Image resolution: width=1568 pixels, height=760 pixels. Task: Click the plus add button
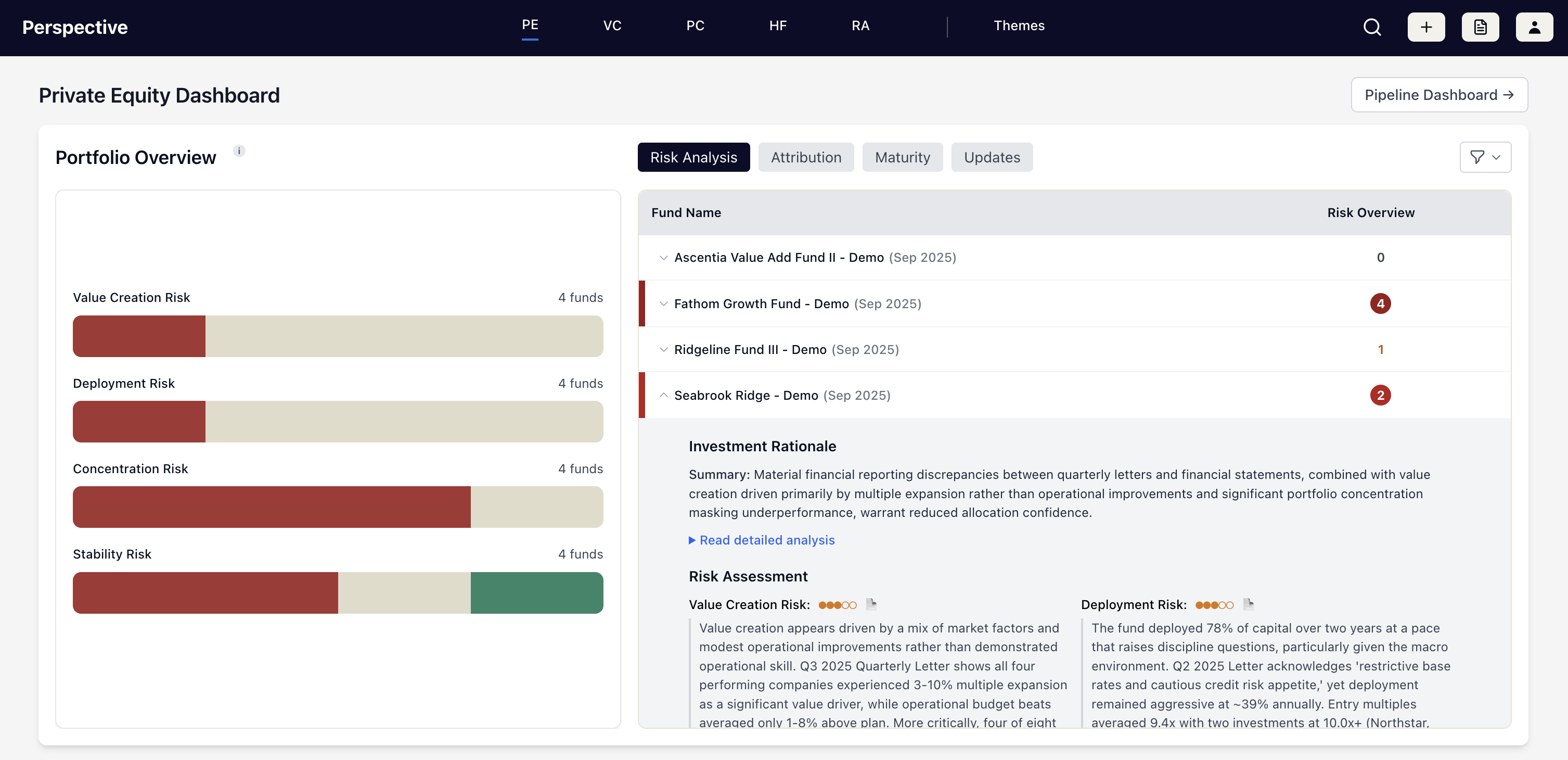point(1425,28)
